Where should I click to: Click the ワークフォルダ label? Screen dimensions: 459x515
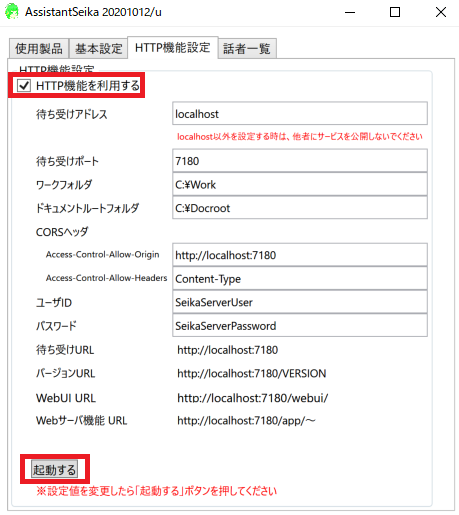[x=64, y=185]
